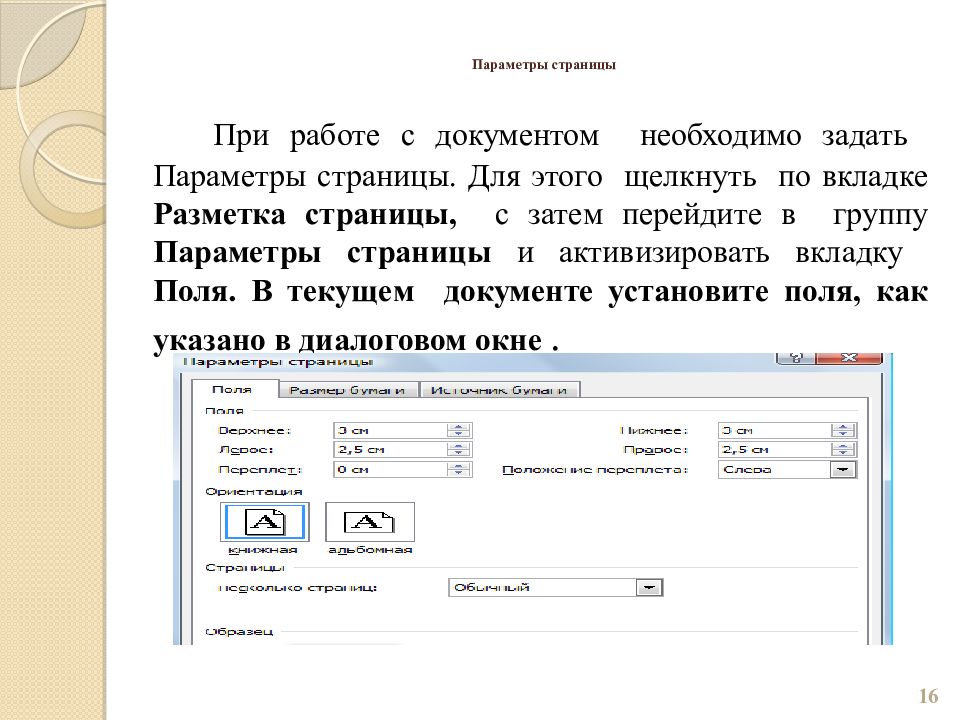Select the книжная portrait orientation icon
Viewport: 960px width, 720px height.
pos(264,522)
